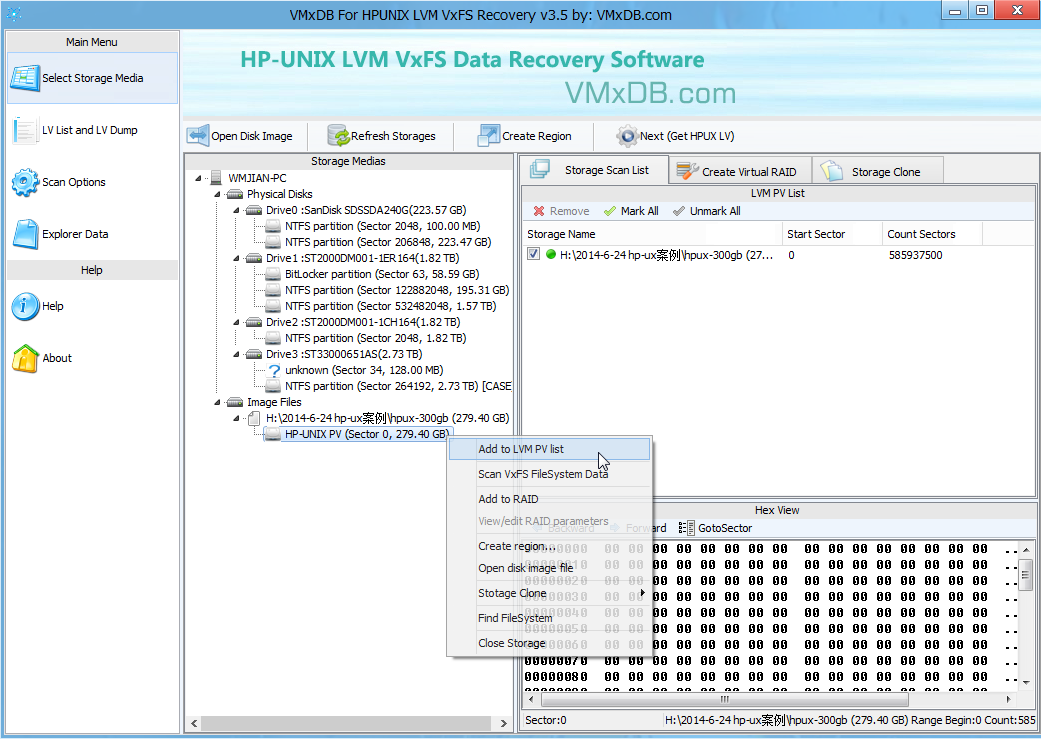
Task: Click the Create Virtual RAID tab icon
Action: 687,171
